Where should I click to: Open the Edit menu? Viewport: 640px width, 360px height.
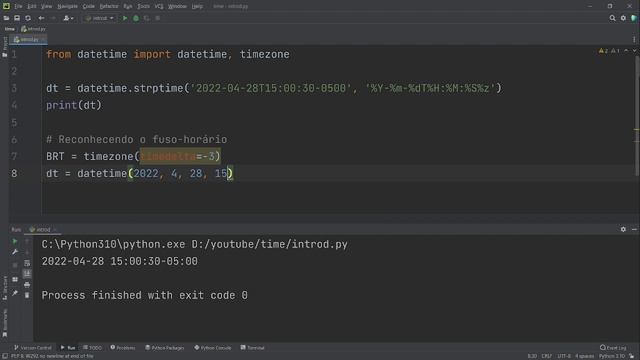(32, 6)
